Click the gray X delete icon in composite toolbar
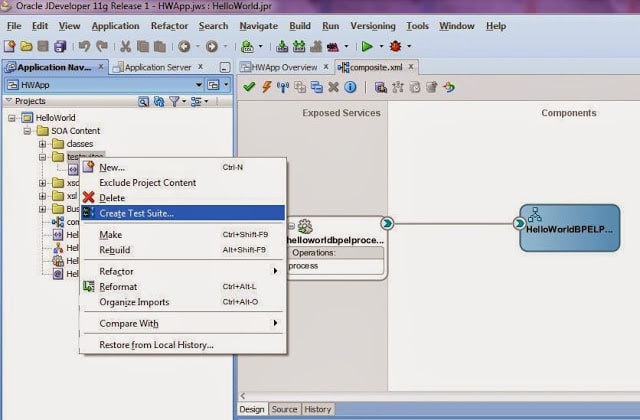 (333, 87)
